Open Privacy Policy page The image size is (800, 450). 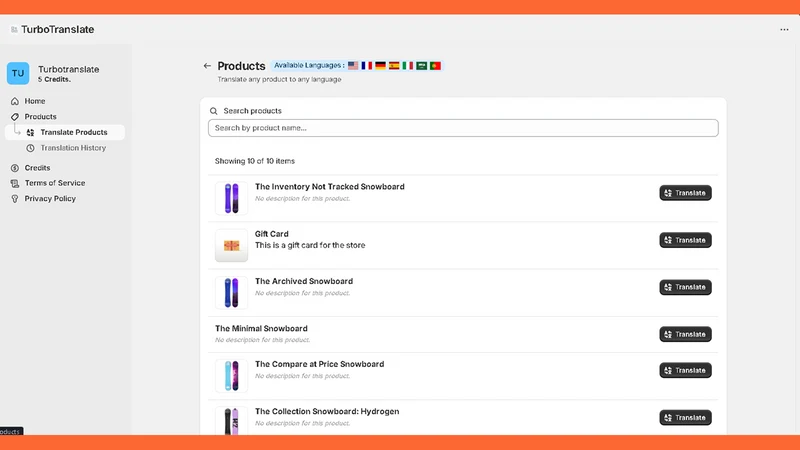(x=50, y=198)
